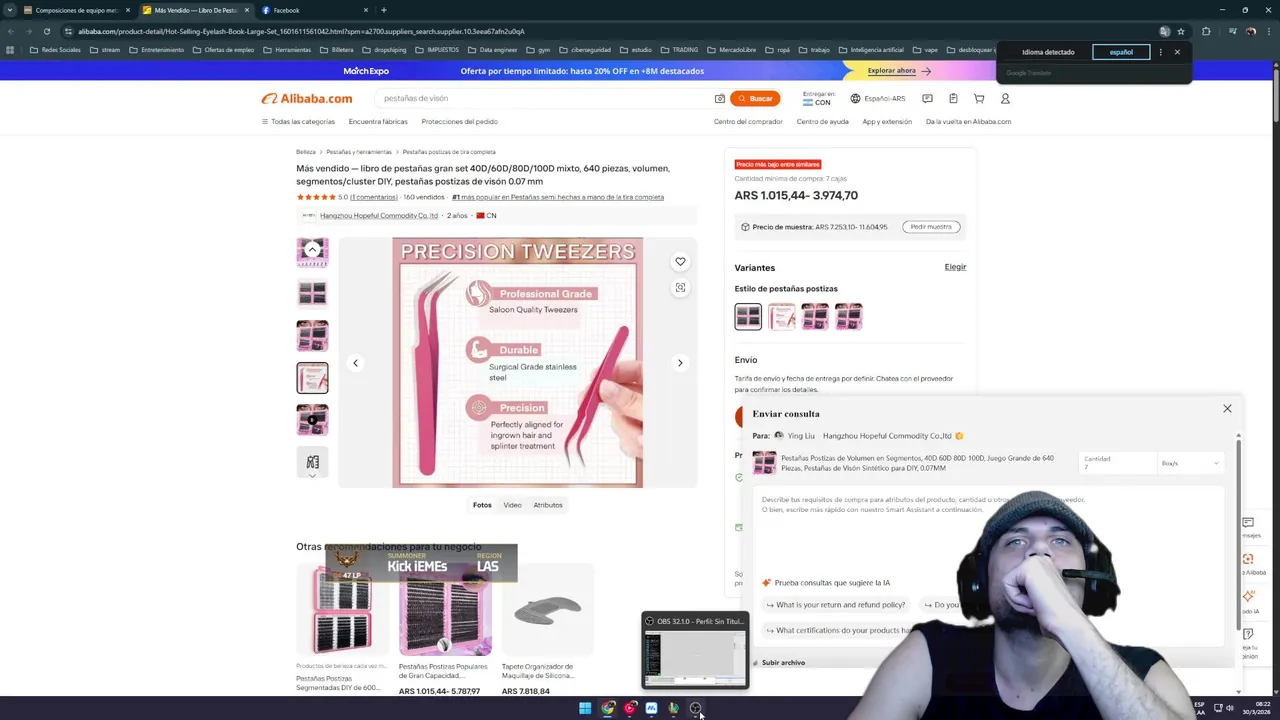Open Protecciones del pedido menu item
1280x720 pixels.
(x=460, y=121)
